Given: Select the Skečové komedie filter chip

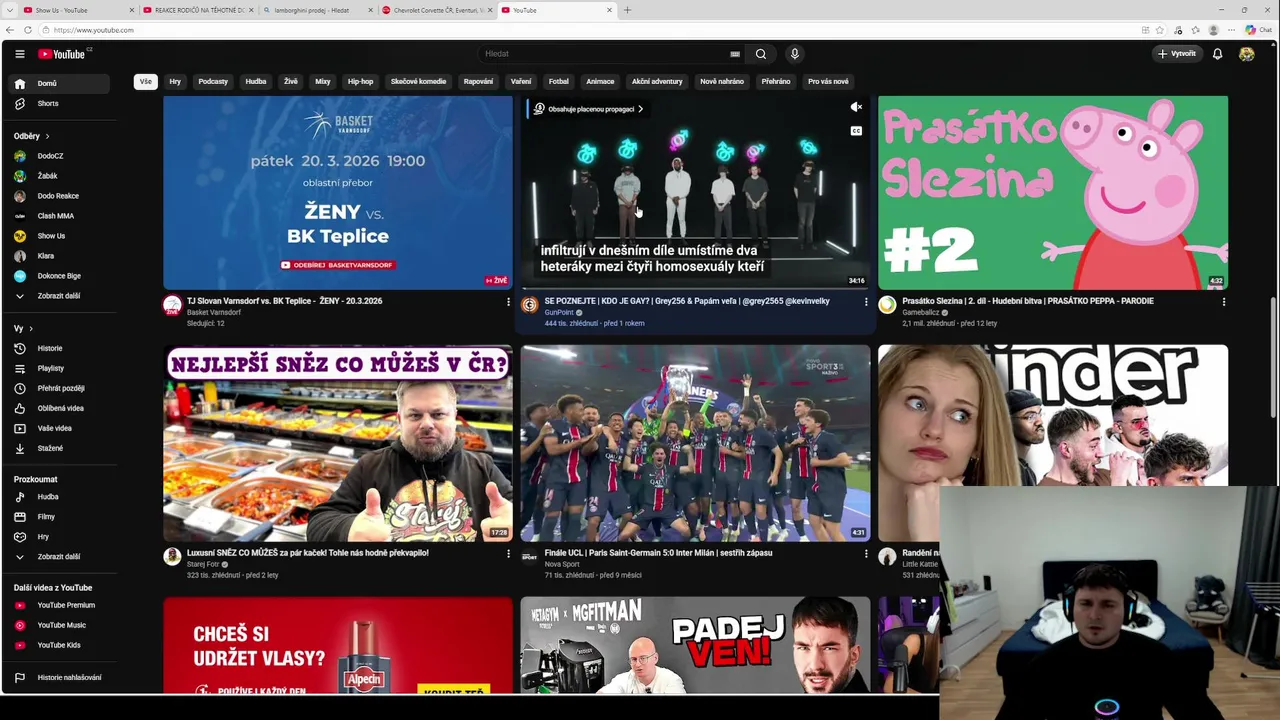Looking at the screenshot, I should pyautogui.click(x=418, y=82).
